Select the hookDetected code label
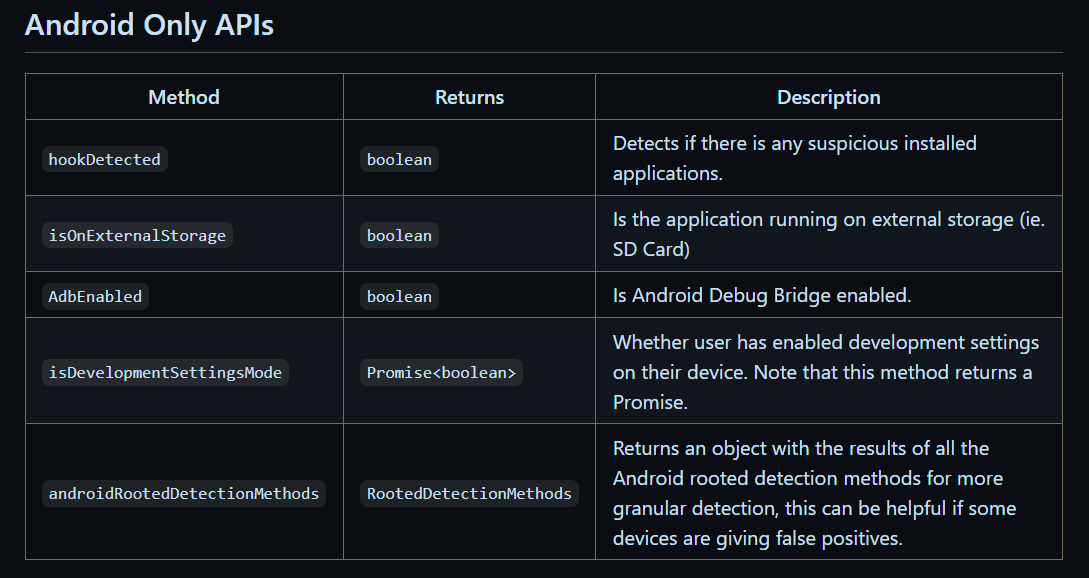The height and width of the screenshot is (578, 1089). pyautogui.click(x=105, y=159)
